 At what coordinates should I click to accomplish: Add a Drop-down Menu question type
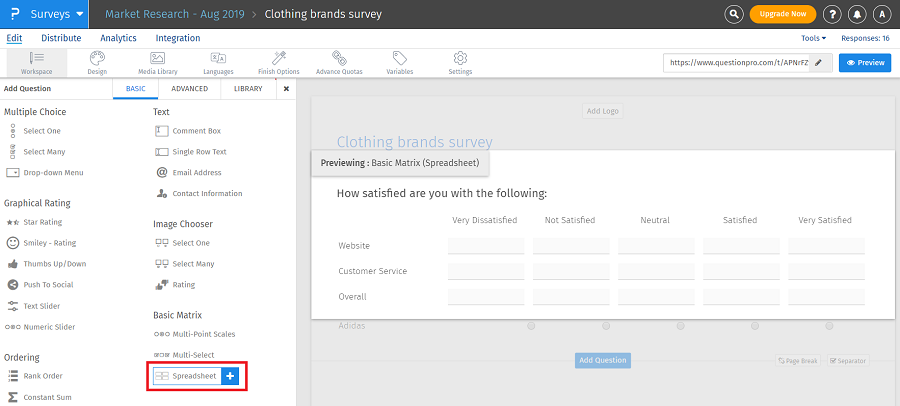(53, 173)
